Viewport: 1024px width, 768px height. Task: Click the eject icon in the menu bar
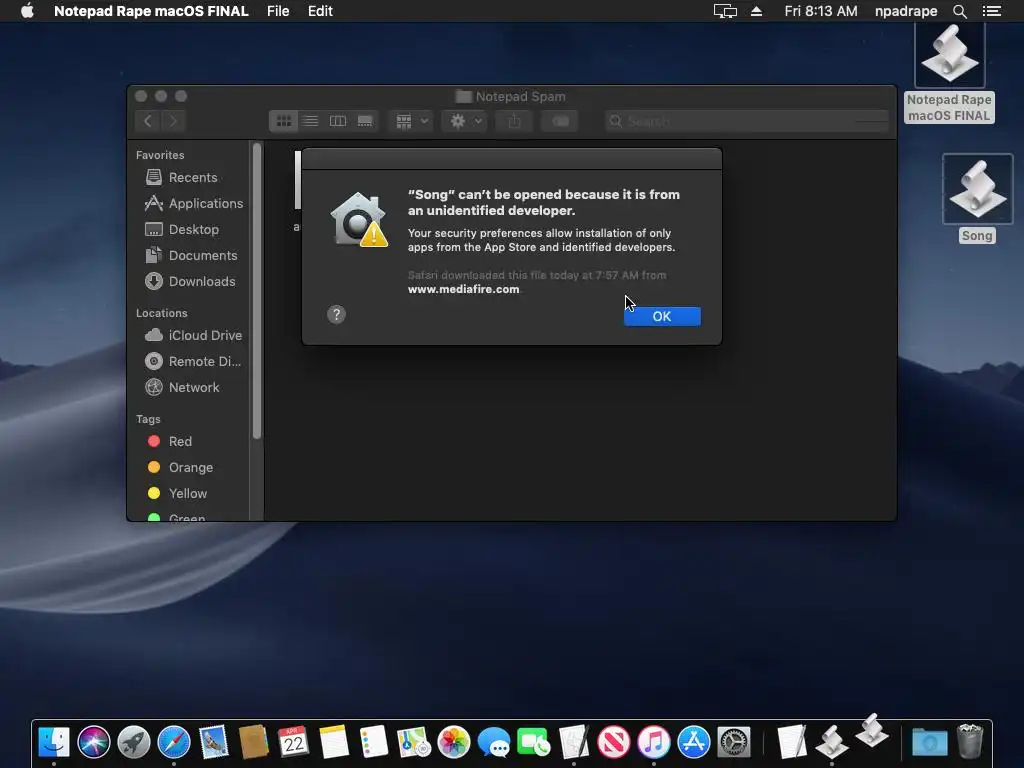(x=756, y=11)
